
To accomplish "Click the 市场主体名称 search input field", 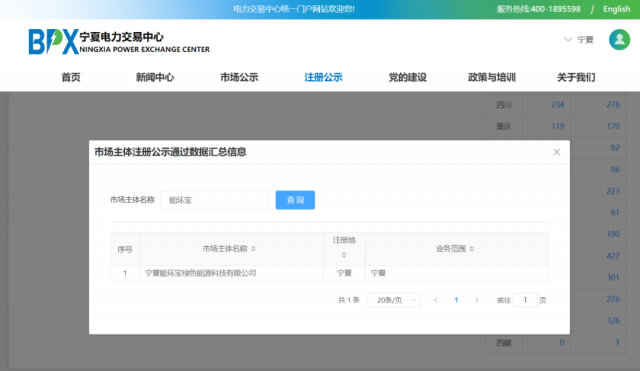I will [215, 200].
